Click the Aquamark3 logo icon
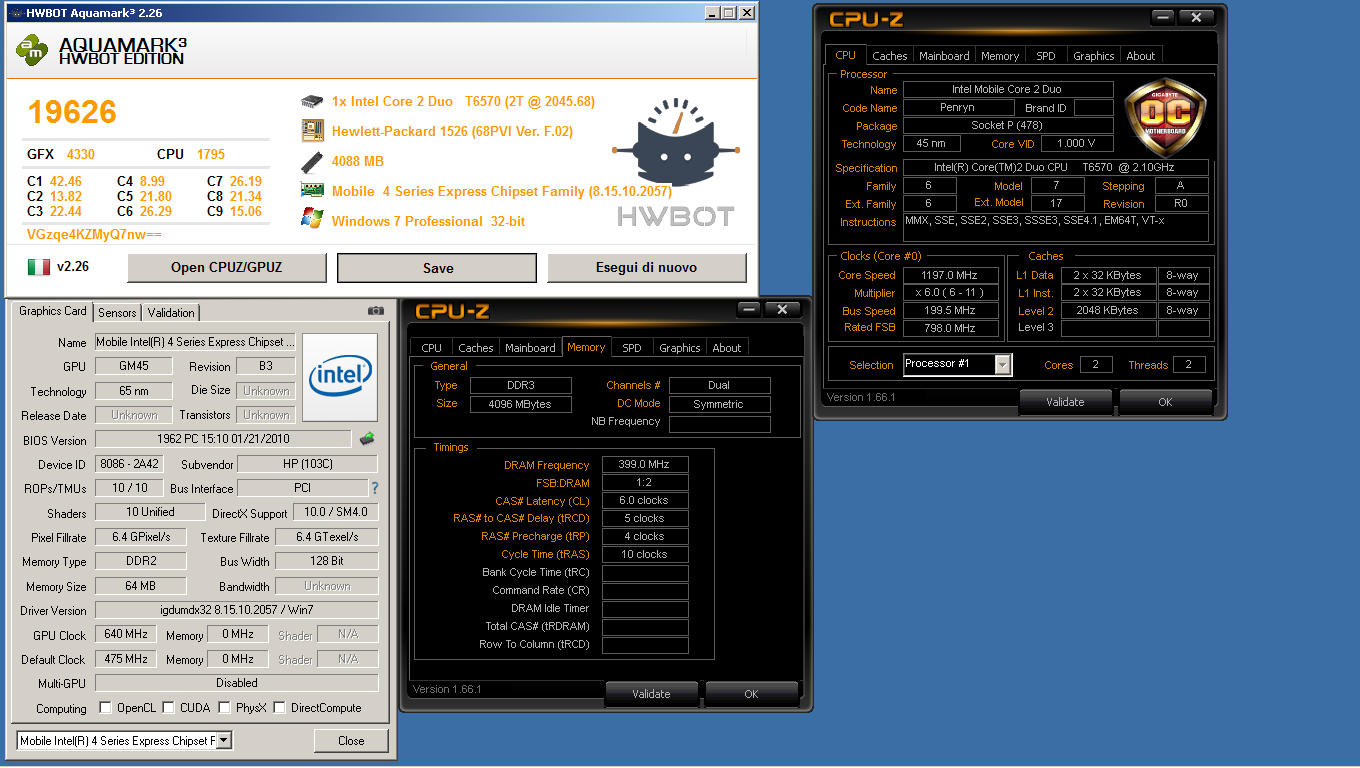 (32, 50)
